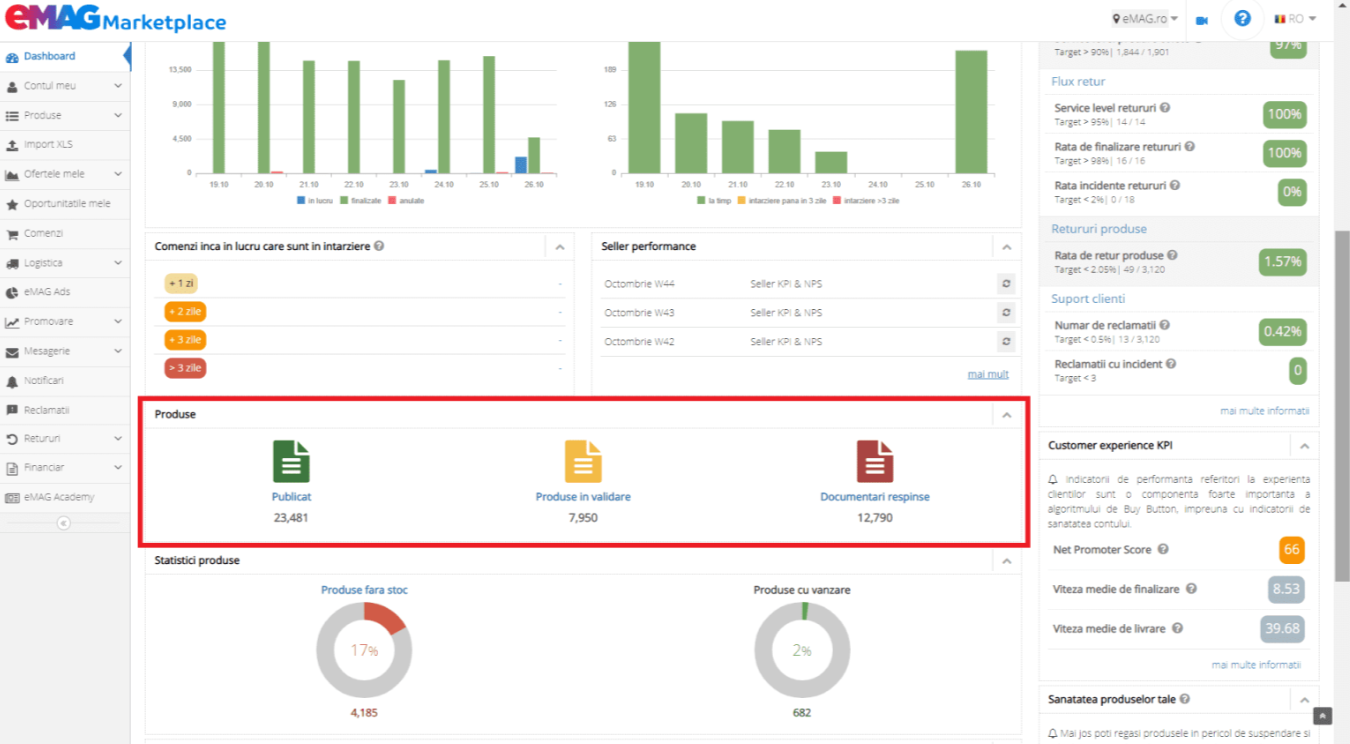Click the mai mult link
1350x744 pixels.
[988, 375]
